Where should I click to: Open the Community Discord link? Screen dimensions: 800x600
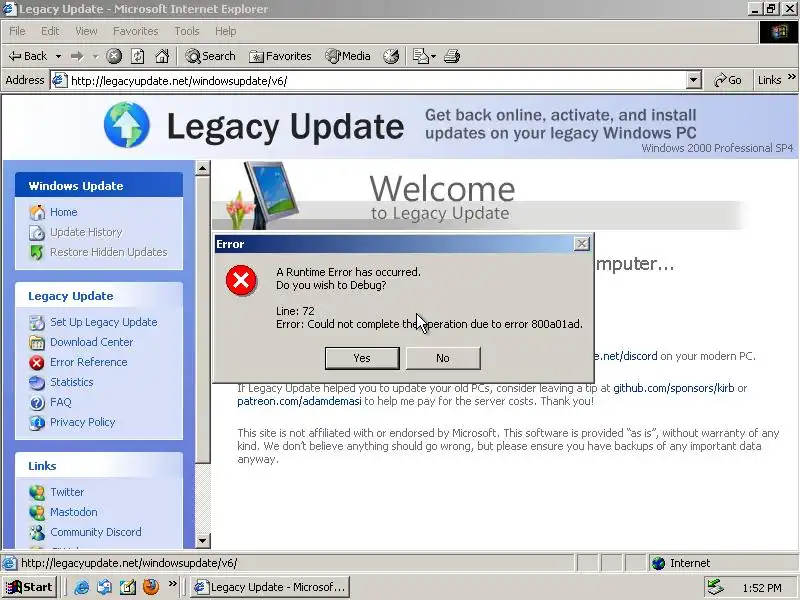(96, 532)
